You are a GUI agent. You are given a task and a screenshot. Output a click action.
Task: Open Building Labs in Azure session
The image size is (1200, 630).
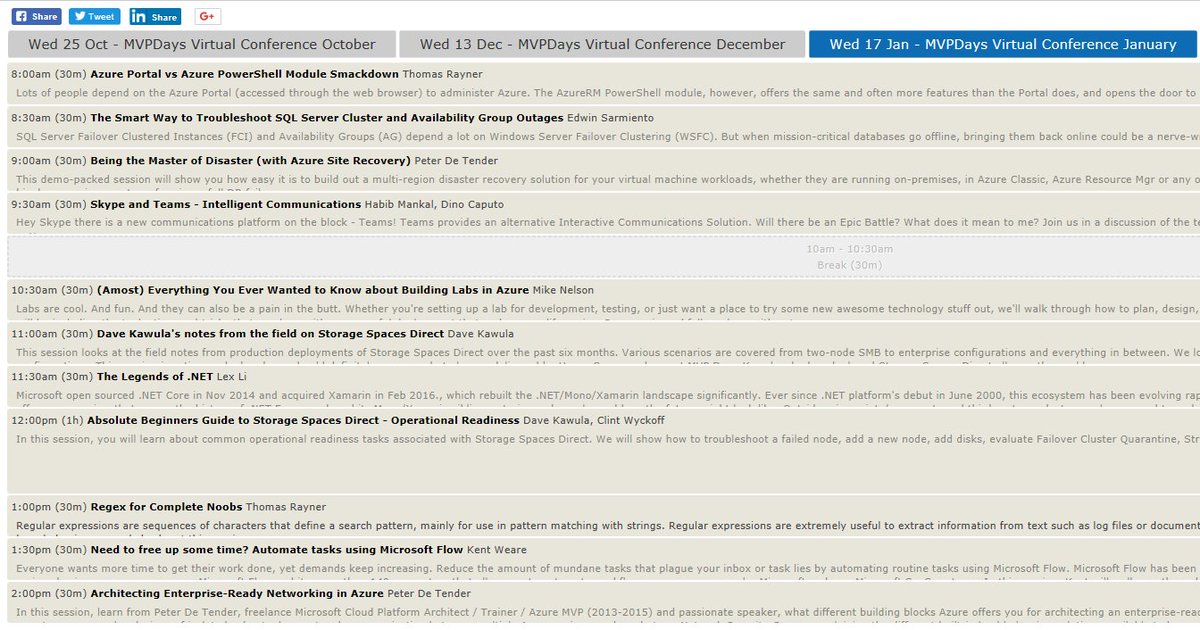point(313,290)
